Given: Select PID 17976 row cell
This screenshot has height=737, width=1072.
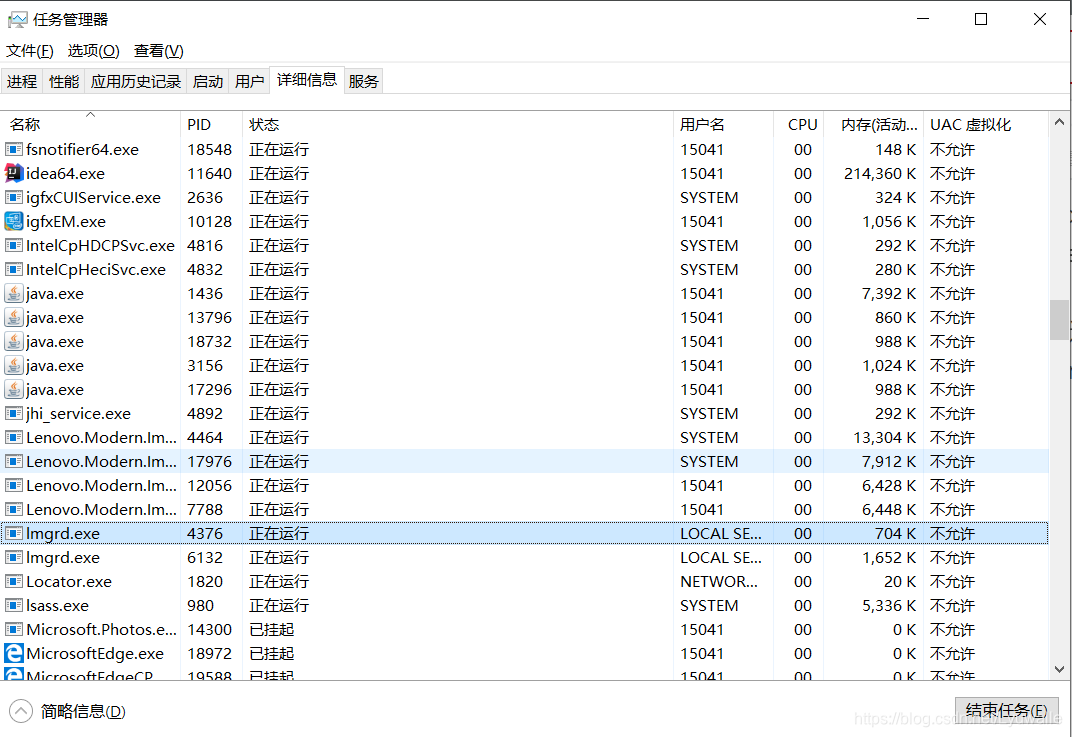Looking at the screenshot, I should pyautogui.click(x=210, y=461).
